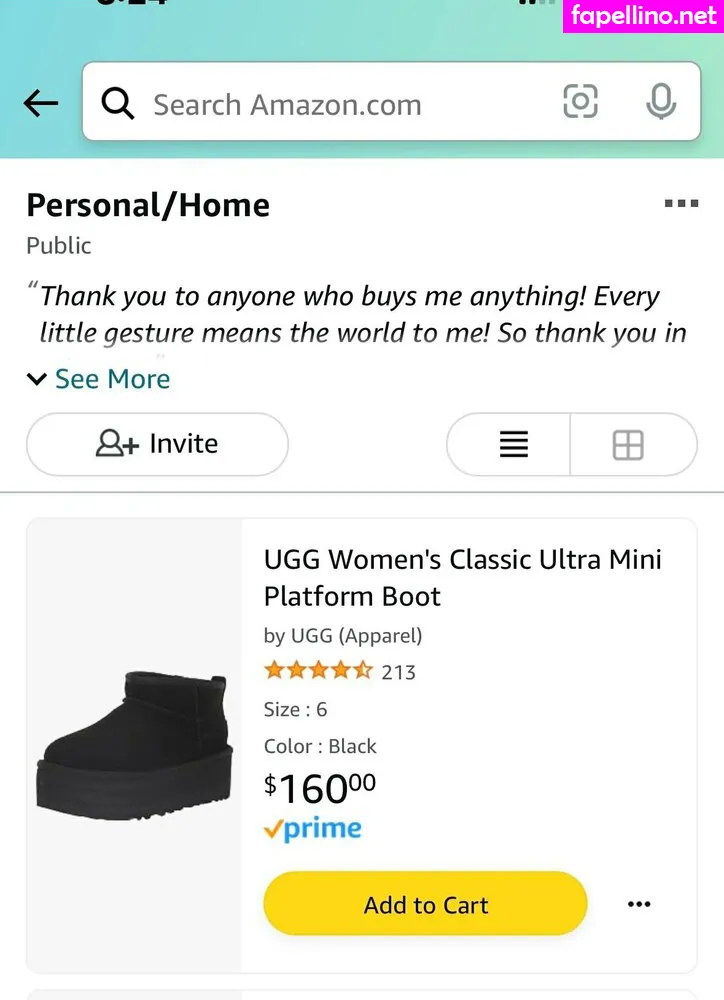724x1000 pixels.
Task: Open the camera lens search
Action: (x=581, y=102)
